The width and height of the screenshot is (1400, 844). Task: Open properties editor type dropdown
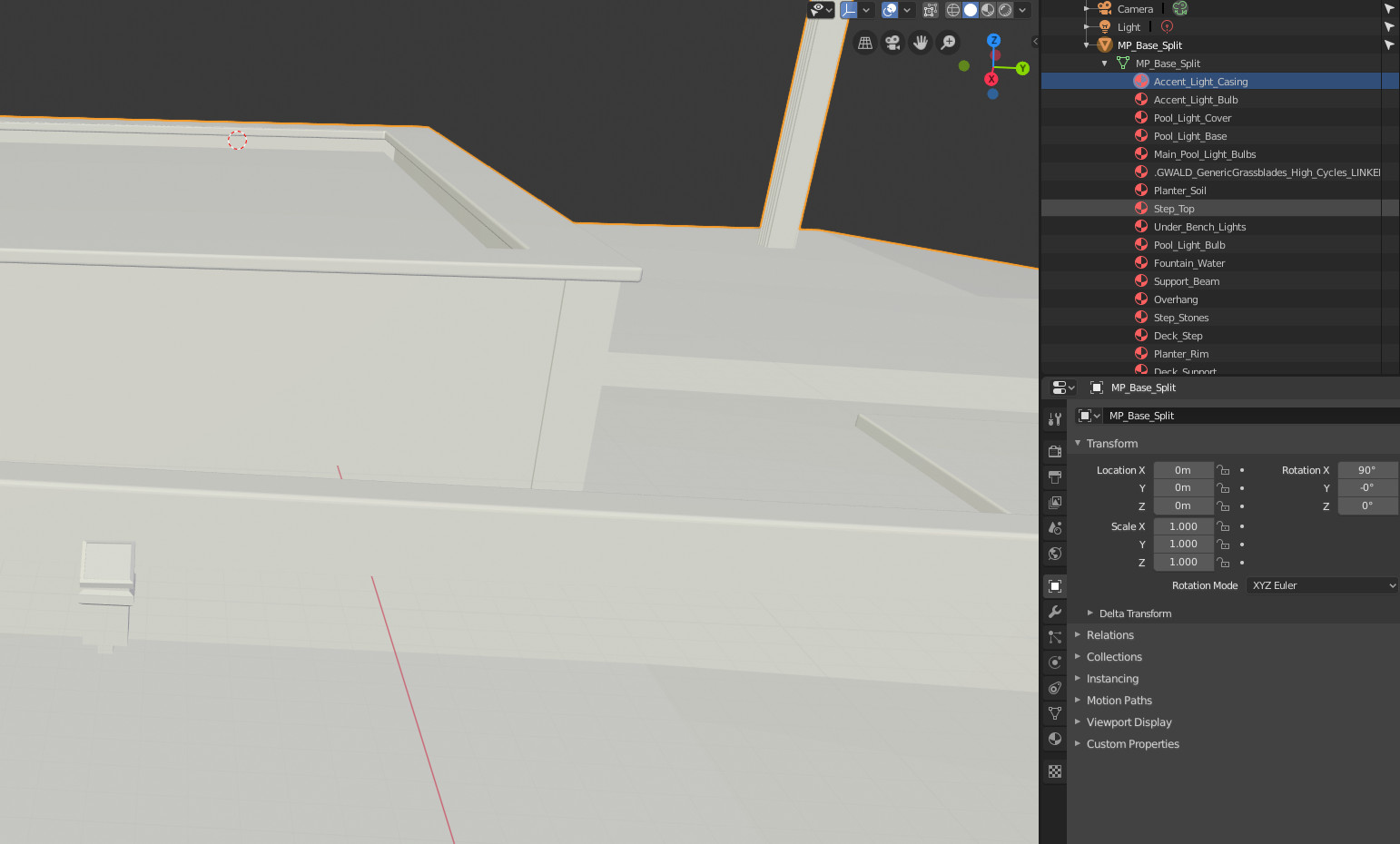click(1063, 388)
